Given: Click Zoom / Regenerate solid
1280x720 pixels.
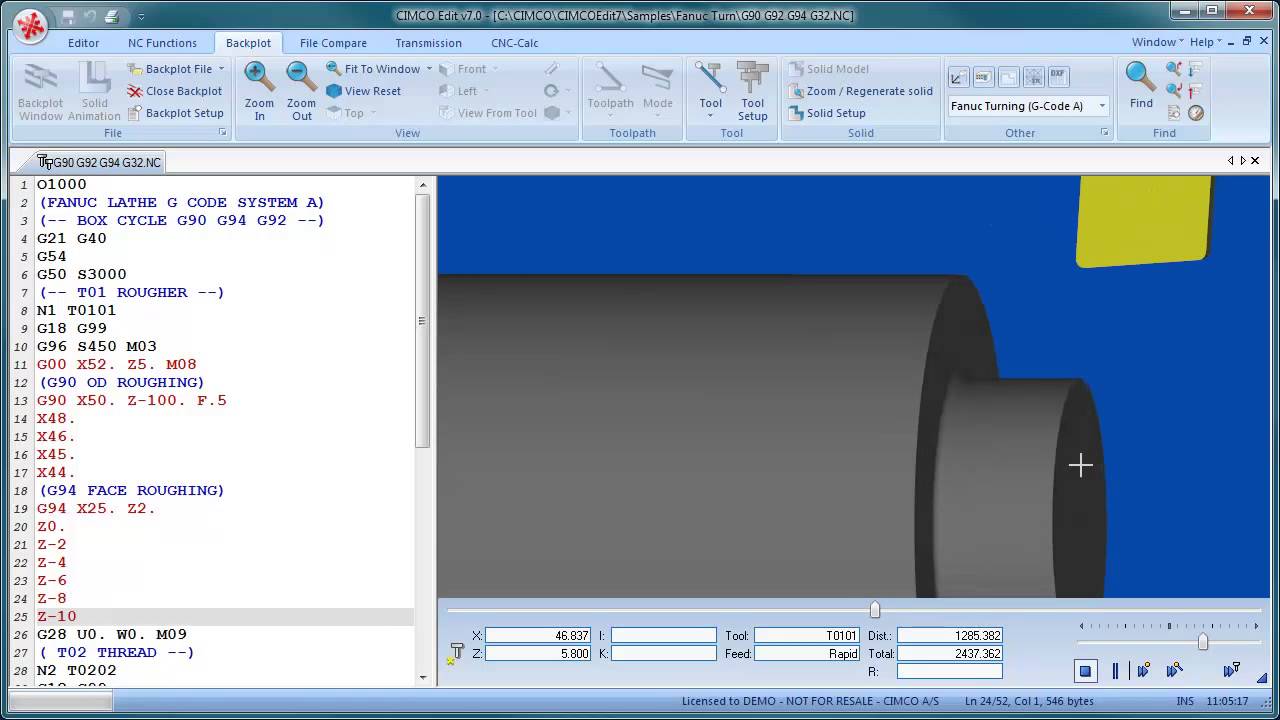Looking at the screenshot, I should pos(860,91).
